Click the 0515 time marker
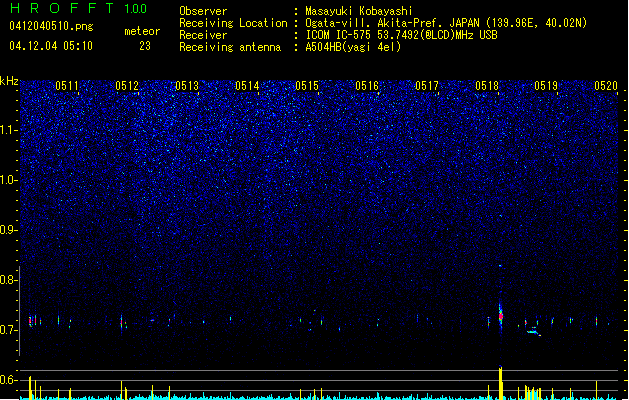This screenshot has height=400, width=629. tap(307, 86)
